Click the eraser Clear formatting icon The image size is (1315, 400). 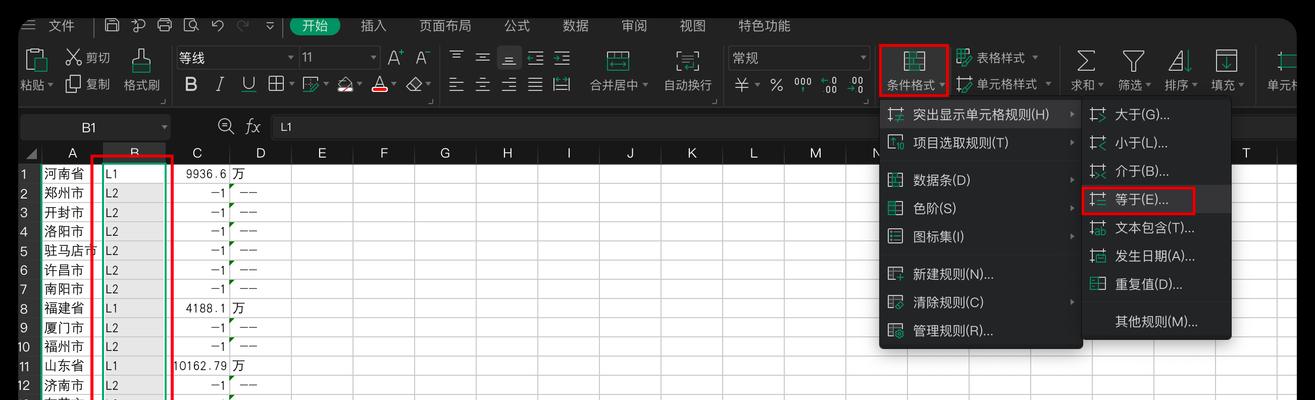(x=415, y=85)
